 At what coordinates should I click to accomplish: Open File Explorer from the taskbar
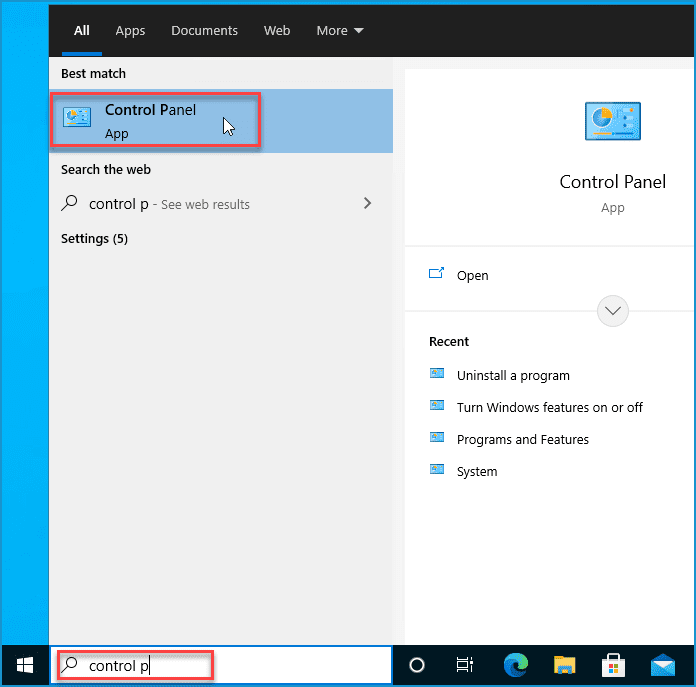(x=565, y=665)
